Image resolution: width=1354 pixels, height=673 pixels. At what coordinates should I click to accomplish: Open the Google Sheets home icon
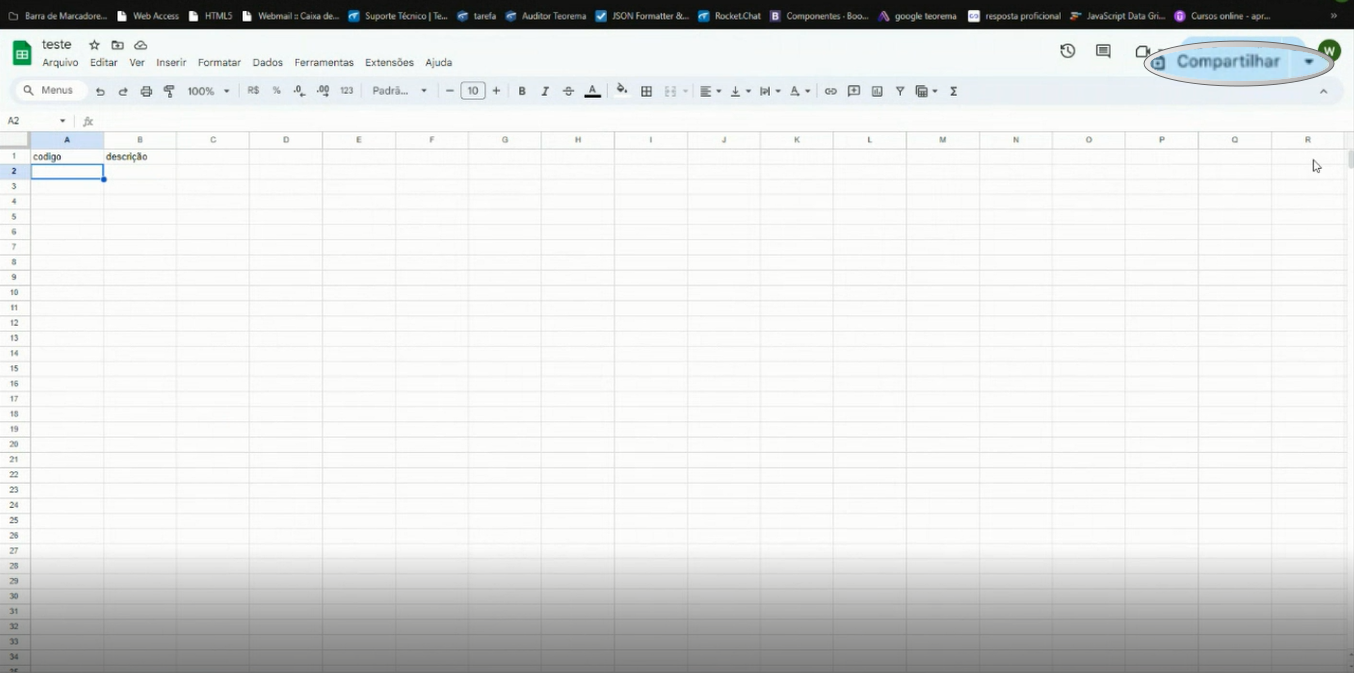(x=21, y=53)
